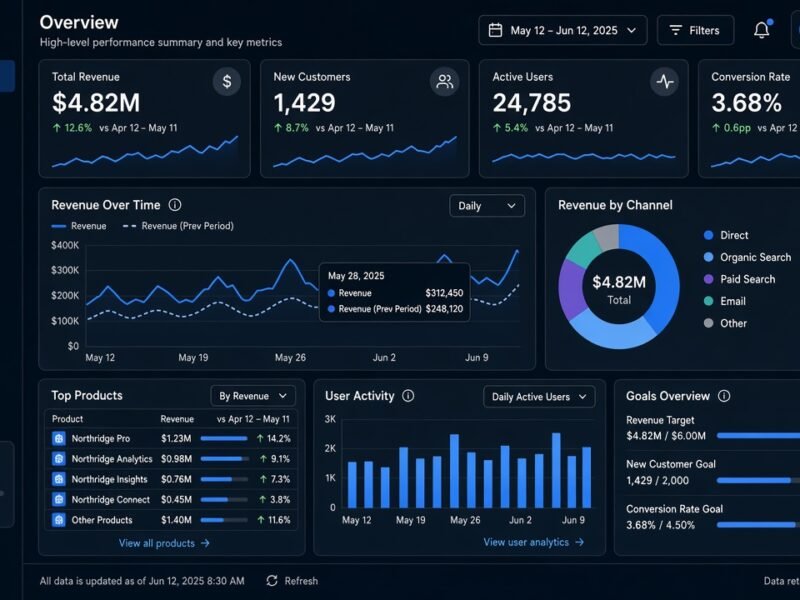Screen dimensions: 800x600
Task: Open the By Revenue sort dropdown
Action: click(x=253, y=396)
